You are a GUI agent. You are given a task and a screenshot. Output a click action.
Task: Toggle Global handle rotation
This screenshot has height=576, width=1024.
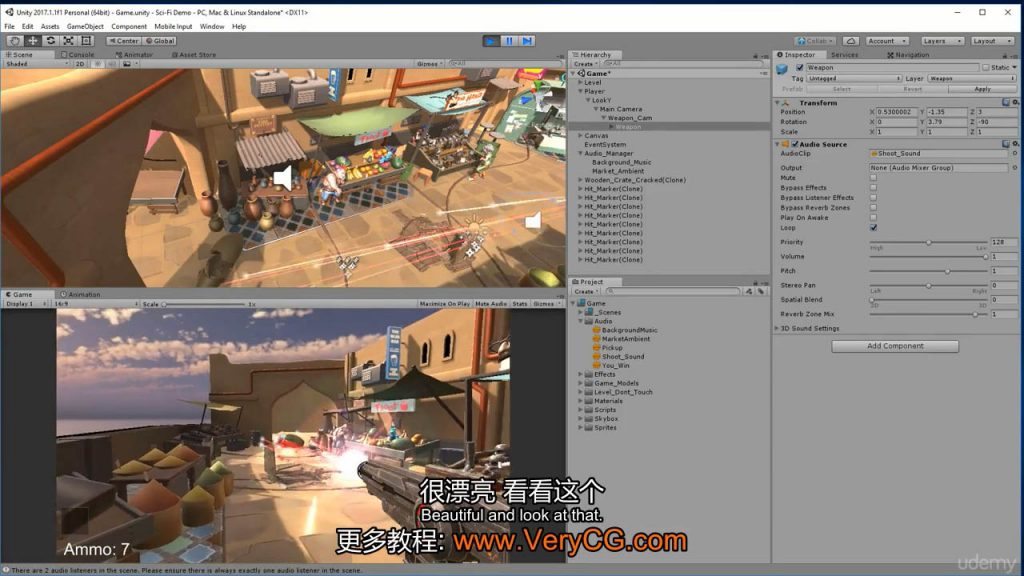coord(160,40)
